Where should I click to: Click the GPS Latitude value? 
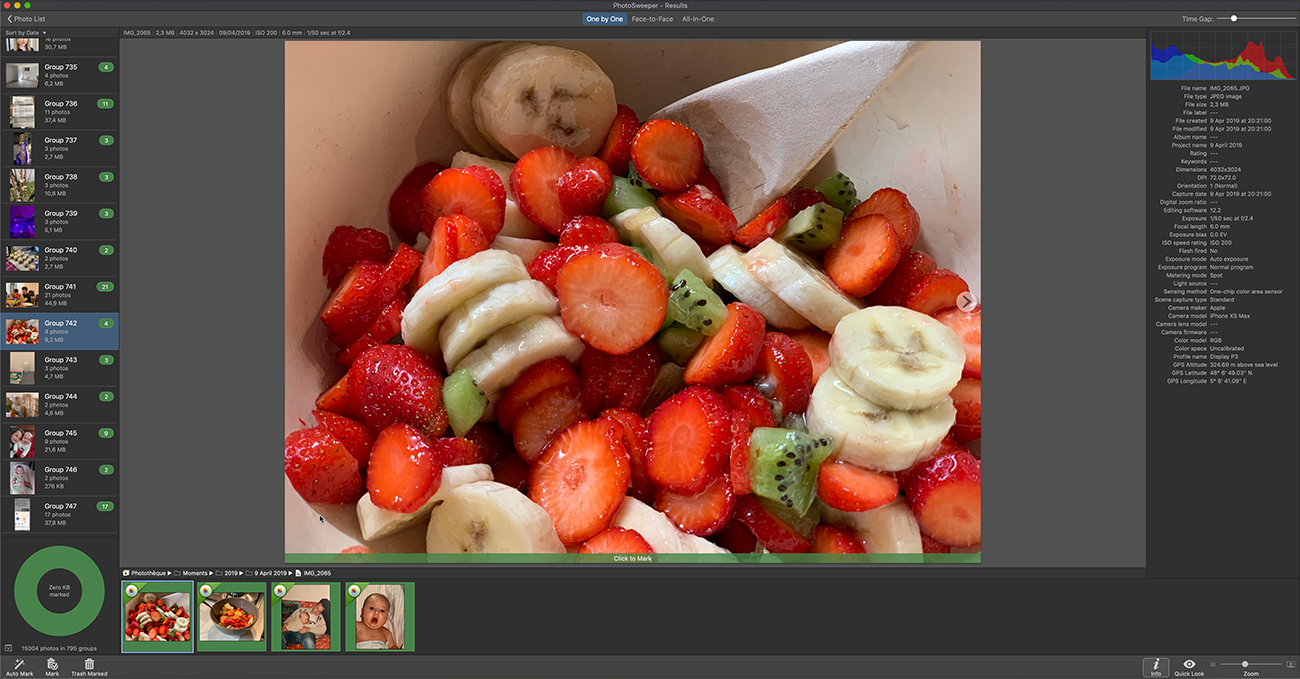(1232, 373)
